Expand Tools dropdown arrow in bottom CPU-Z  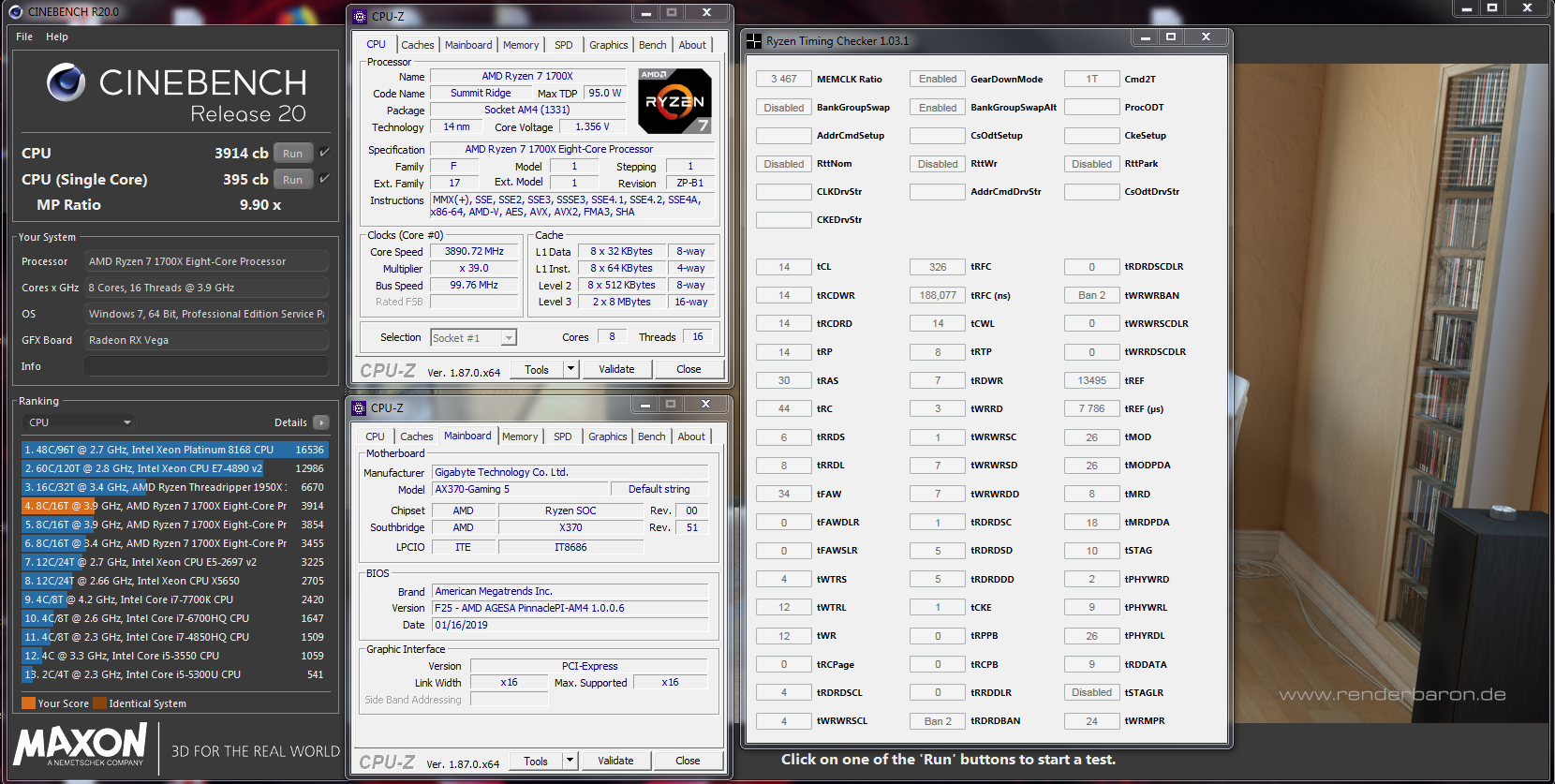tap(570, 761)
